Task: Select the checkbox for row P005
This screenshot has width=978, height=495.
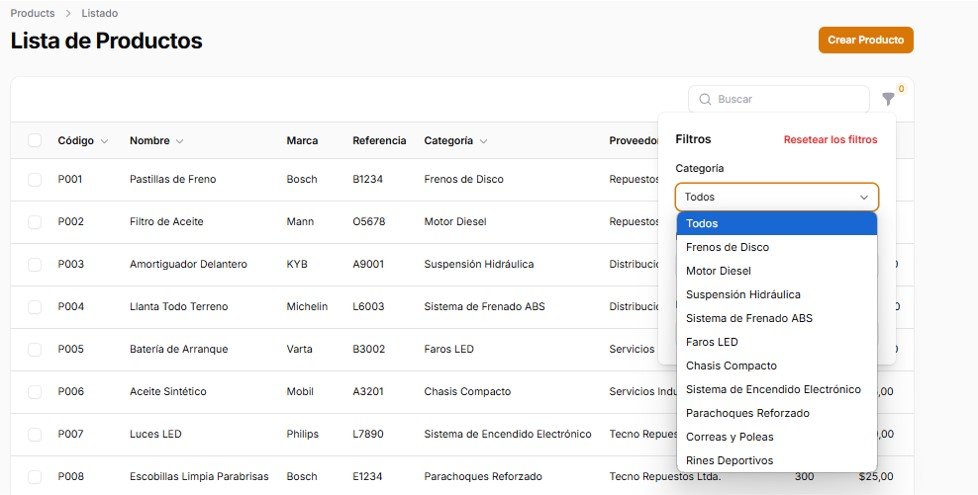Action: [35, 349]
